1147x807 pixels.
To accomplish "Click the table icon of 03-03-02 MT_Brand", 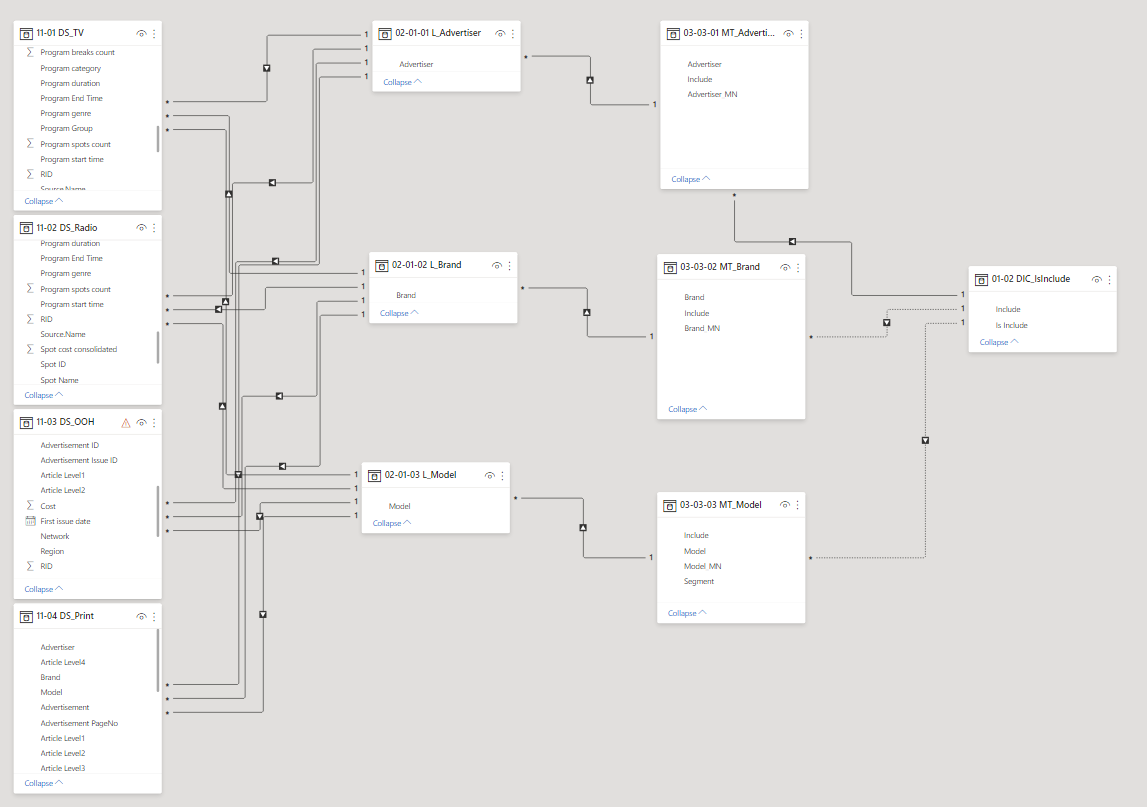I will [x=670, y=268].
